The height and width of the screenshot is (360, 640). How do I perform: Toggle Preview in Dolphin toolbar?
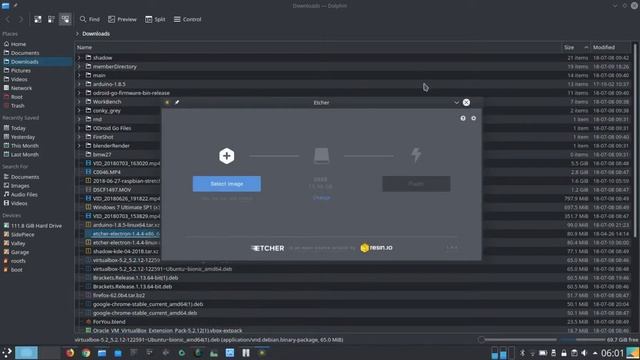click(122, 19)
